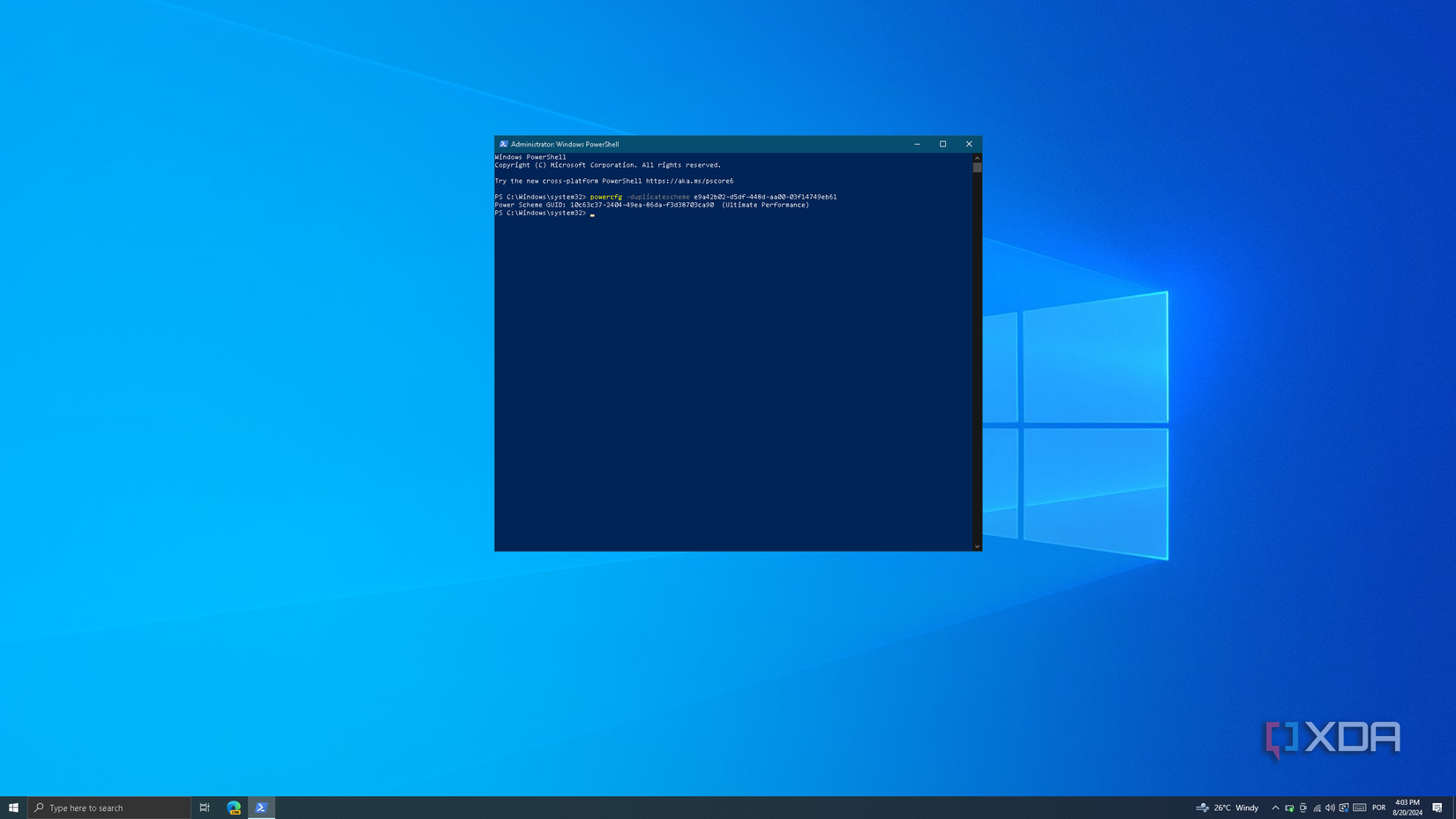
Task: Open the 26°C Windy weather widget
Action: coord(1227,808)
